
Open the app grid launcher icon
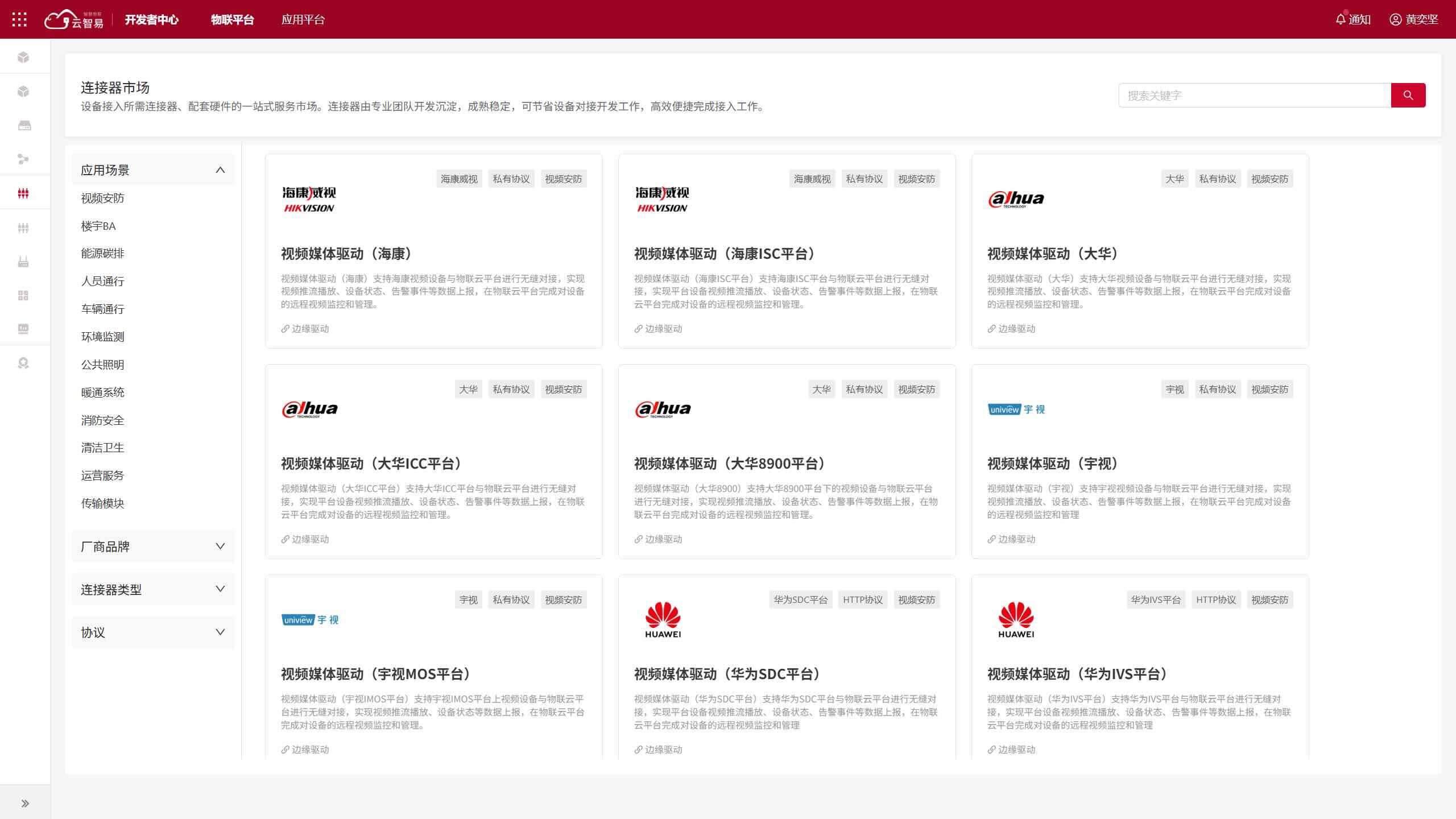[19, 19]
